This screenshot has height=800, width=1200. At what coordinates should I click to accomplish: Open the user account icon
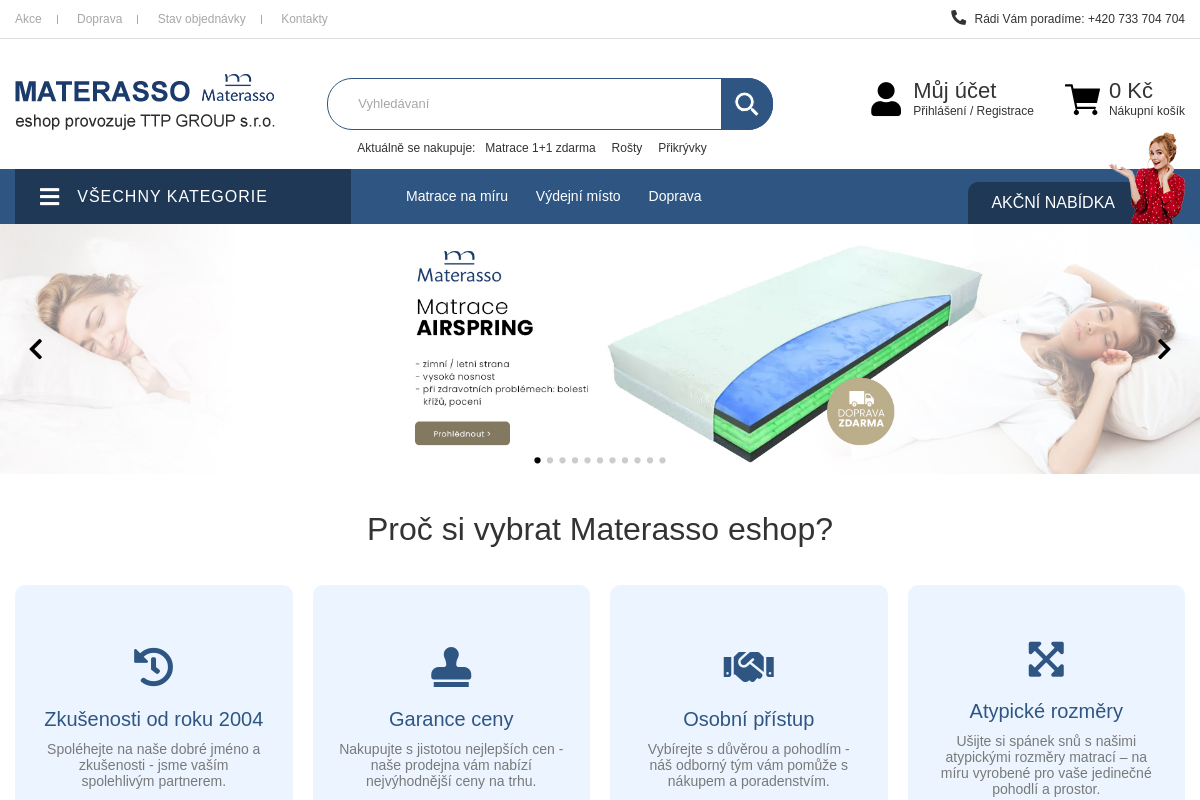886,99
